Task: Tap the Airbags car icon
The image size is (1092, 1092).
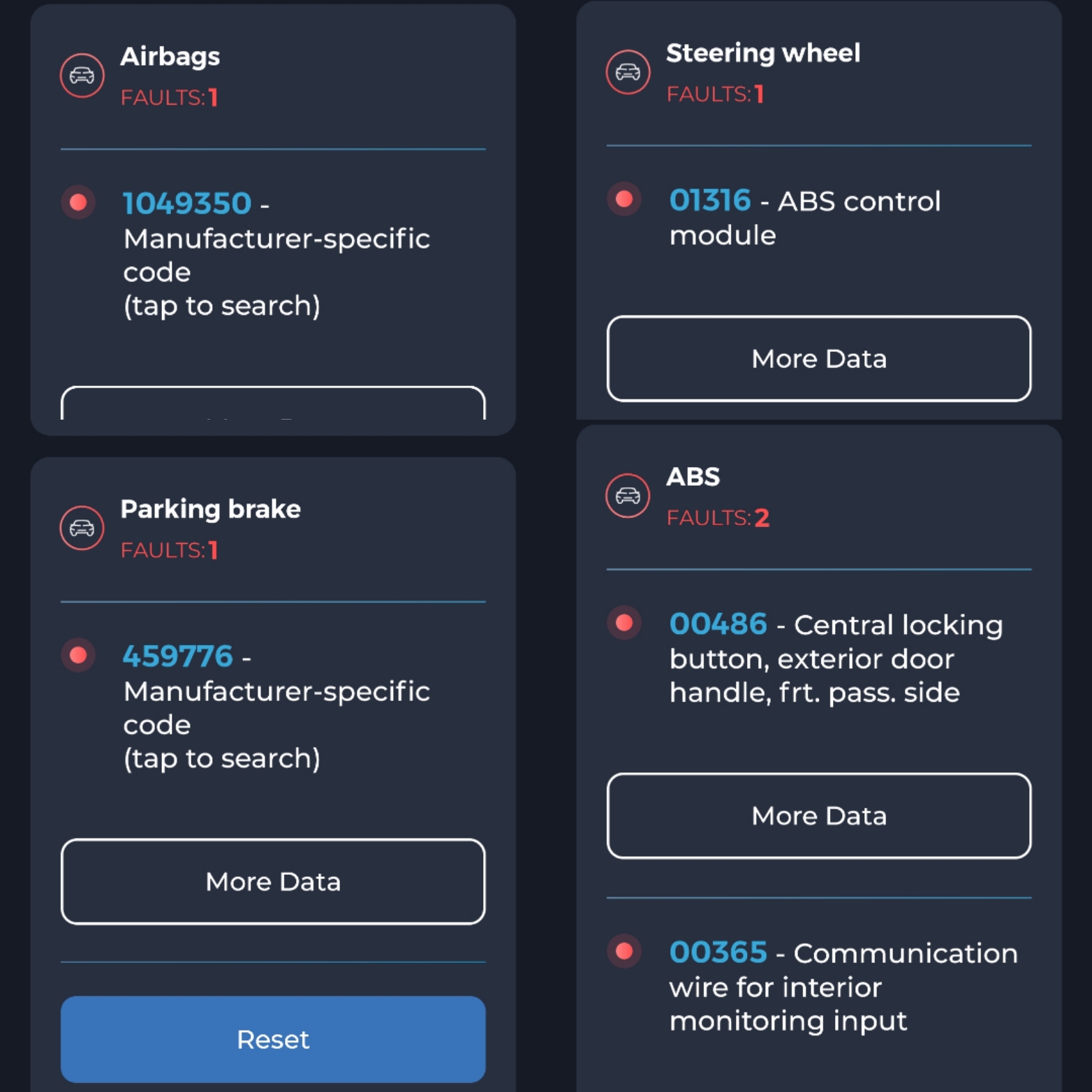Action: coord(82,75)
